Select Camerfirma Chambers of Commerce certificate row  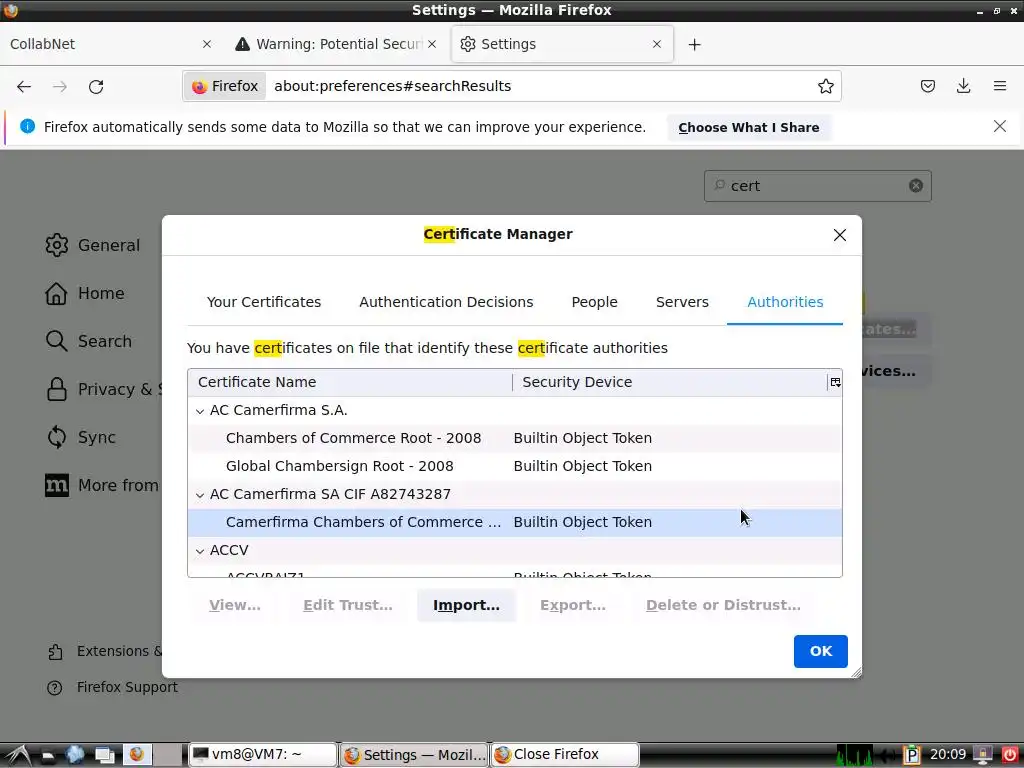(x=515, y=522)
